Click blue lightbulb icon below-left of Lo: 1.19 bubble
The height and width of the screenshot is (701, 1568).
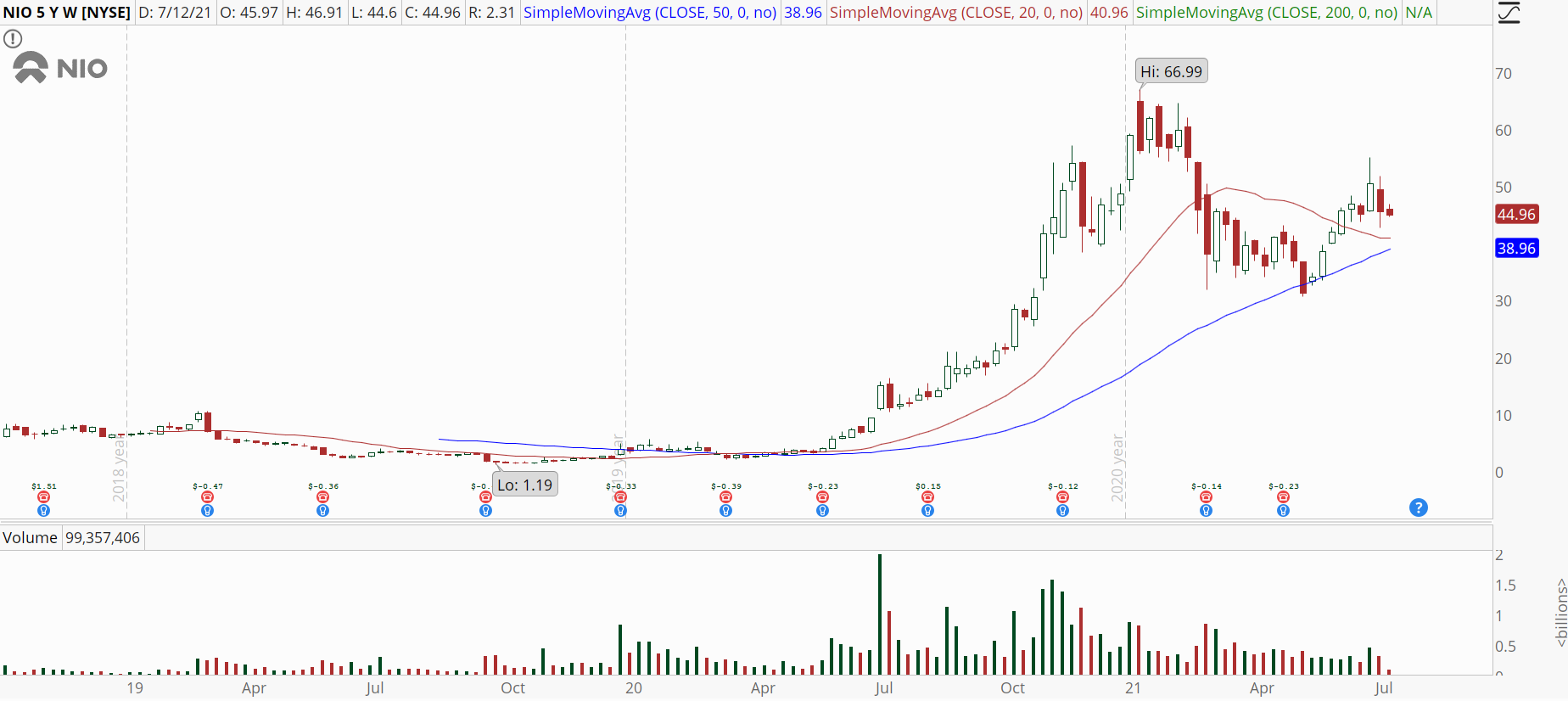(485, 510)
